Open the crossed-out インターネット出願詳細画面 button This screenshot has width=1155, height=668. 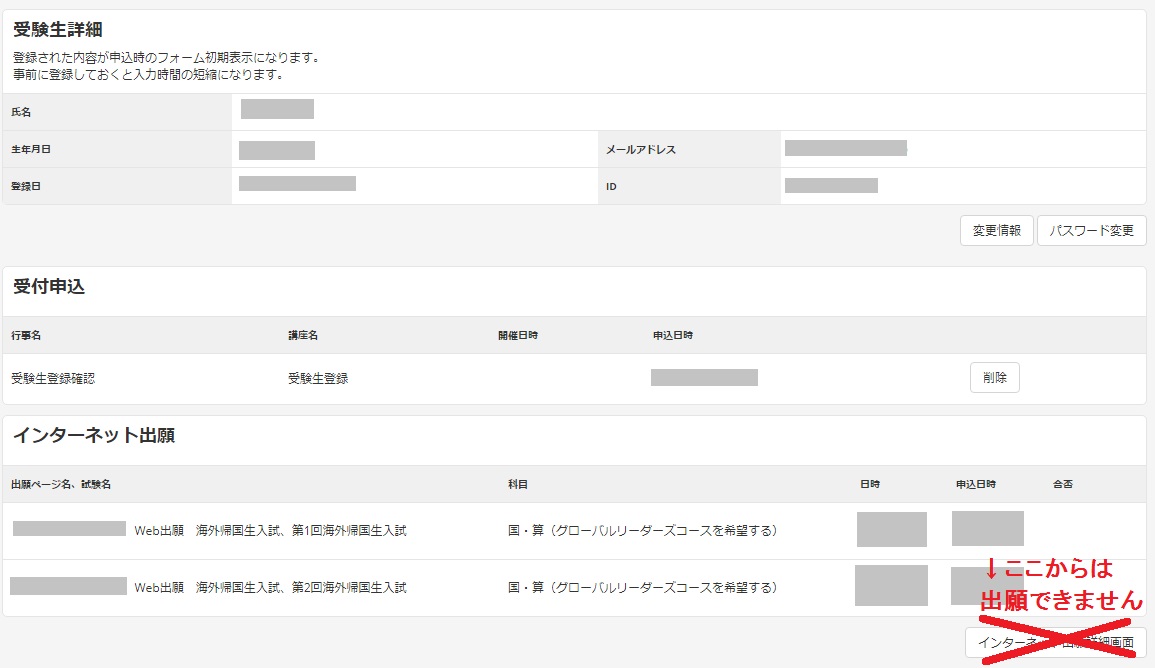click(1055, 642)
